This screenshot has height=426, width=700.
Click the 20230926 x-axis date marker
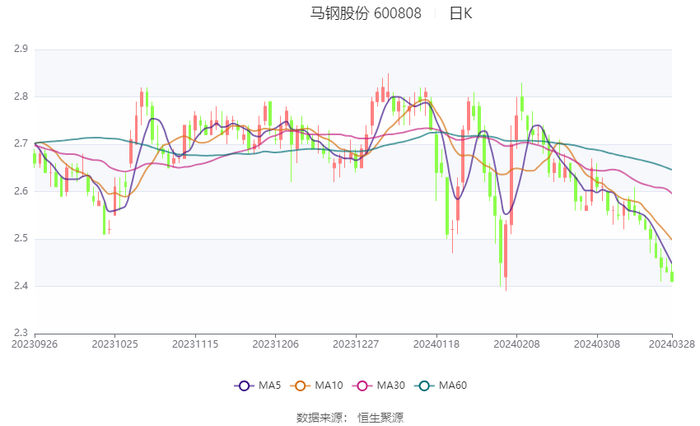[x=34, y=344]
